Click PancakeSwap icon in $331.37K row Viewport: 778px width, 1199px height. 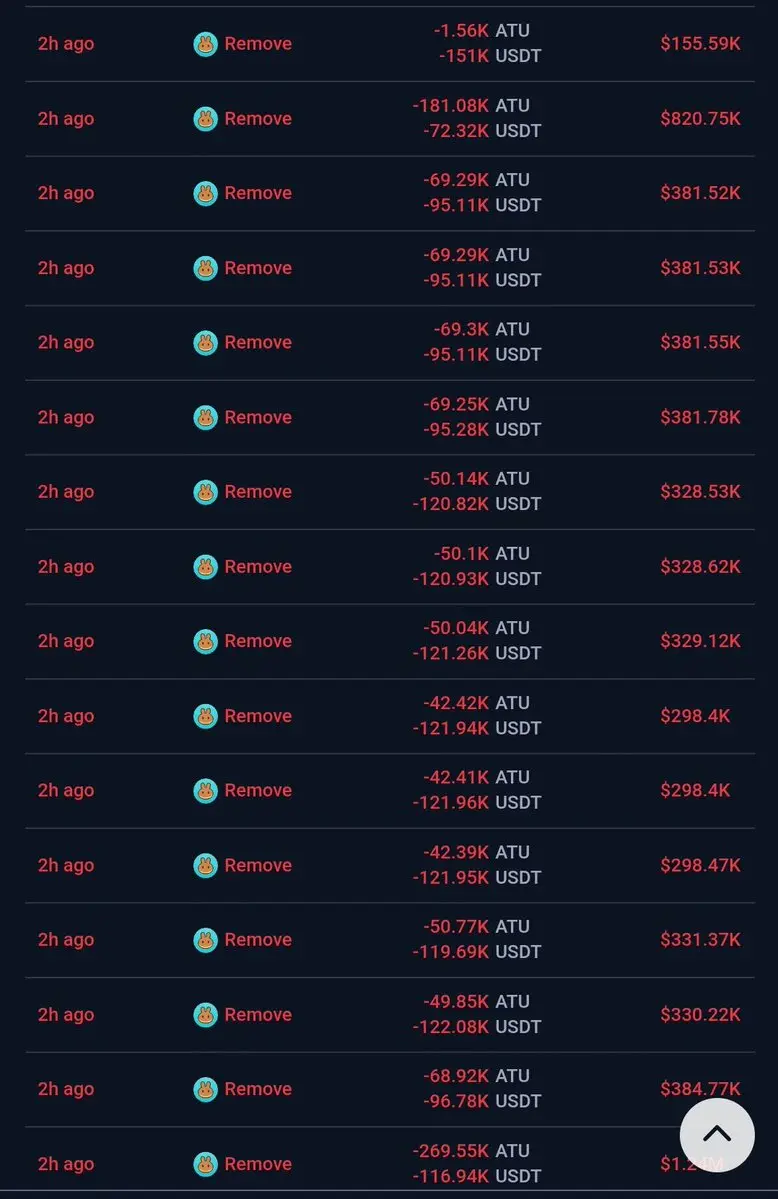click(x=205, y=940)
